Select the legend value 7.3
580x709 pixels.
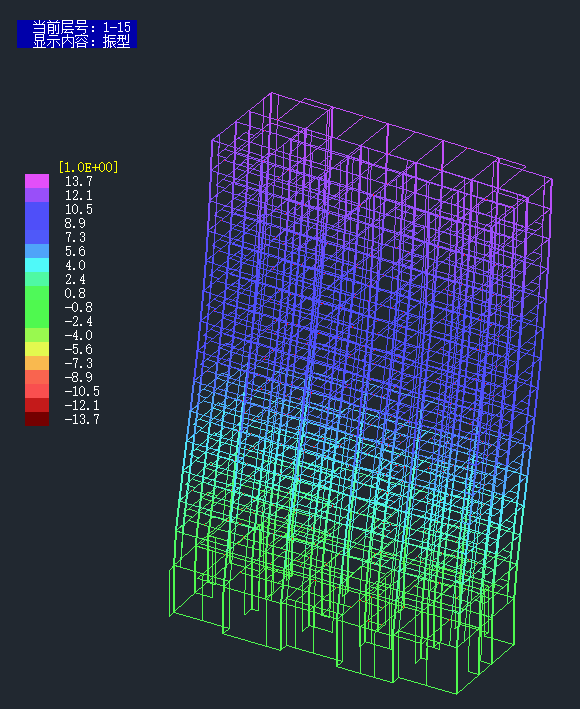[75, 237]
